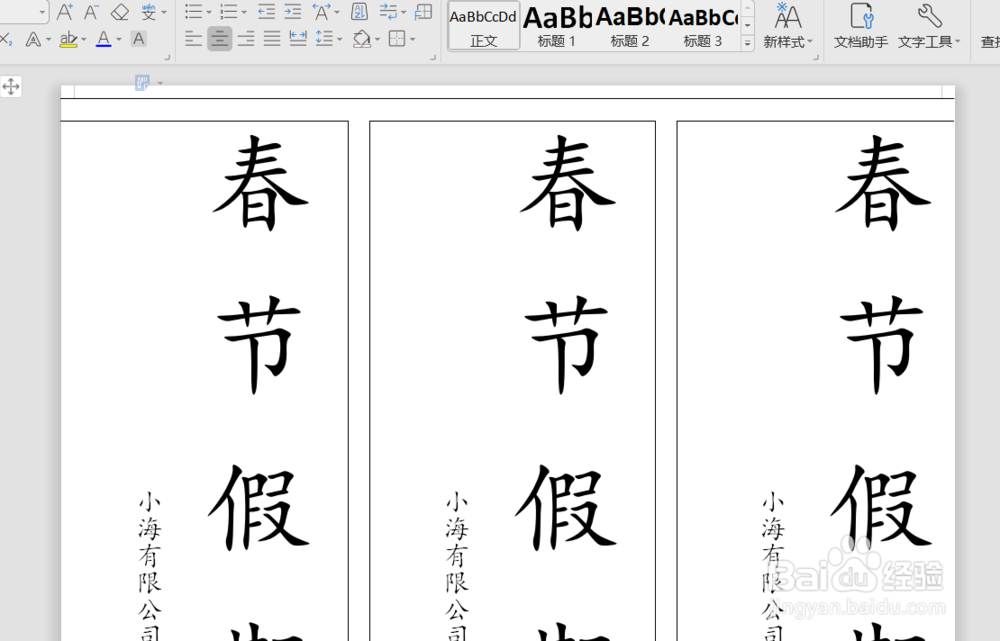Screen dimensions: 1000x641
Task: Open the paragraph marks dropdown arrow
Action: (404, 13)
